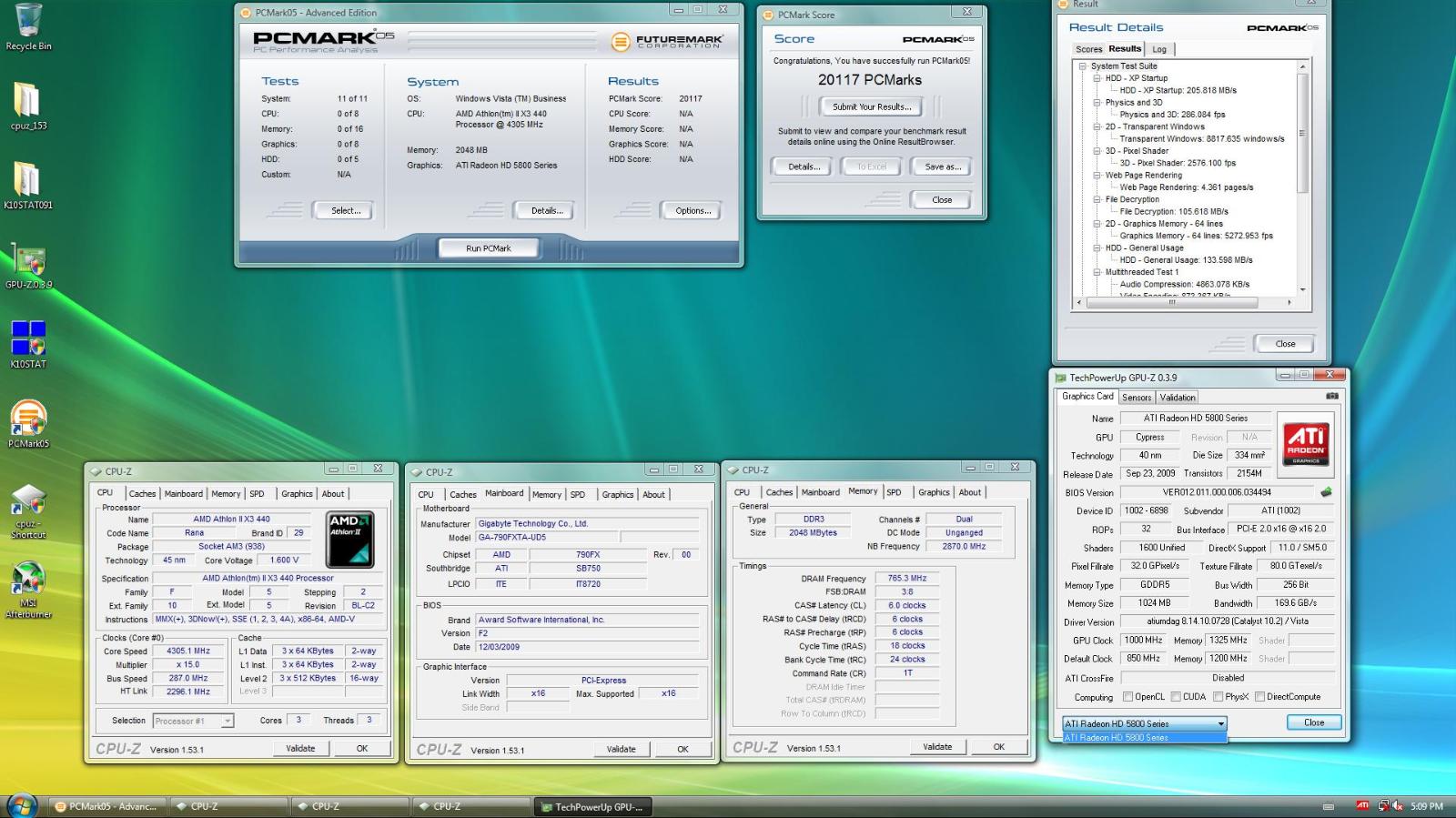1456x818 pixels.
Task: Open the K10STAT091 folder icon
Action: [x=28, y=185]
